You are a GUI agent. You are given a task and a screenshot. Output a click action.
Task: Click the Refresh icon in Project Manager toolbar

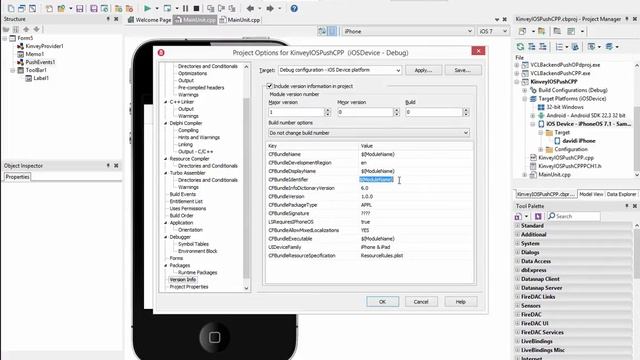pos(520,47)
